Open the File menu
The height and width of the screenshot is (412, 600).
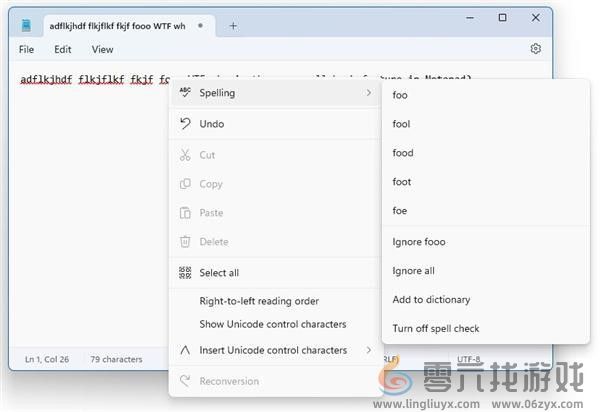coord(26,49)
